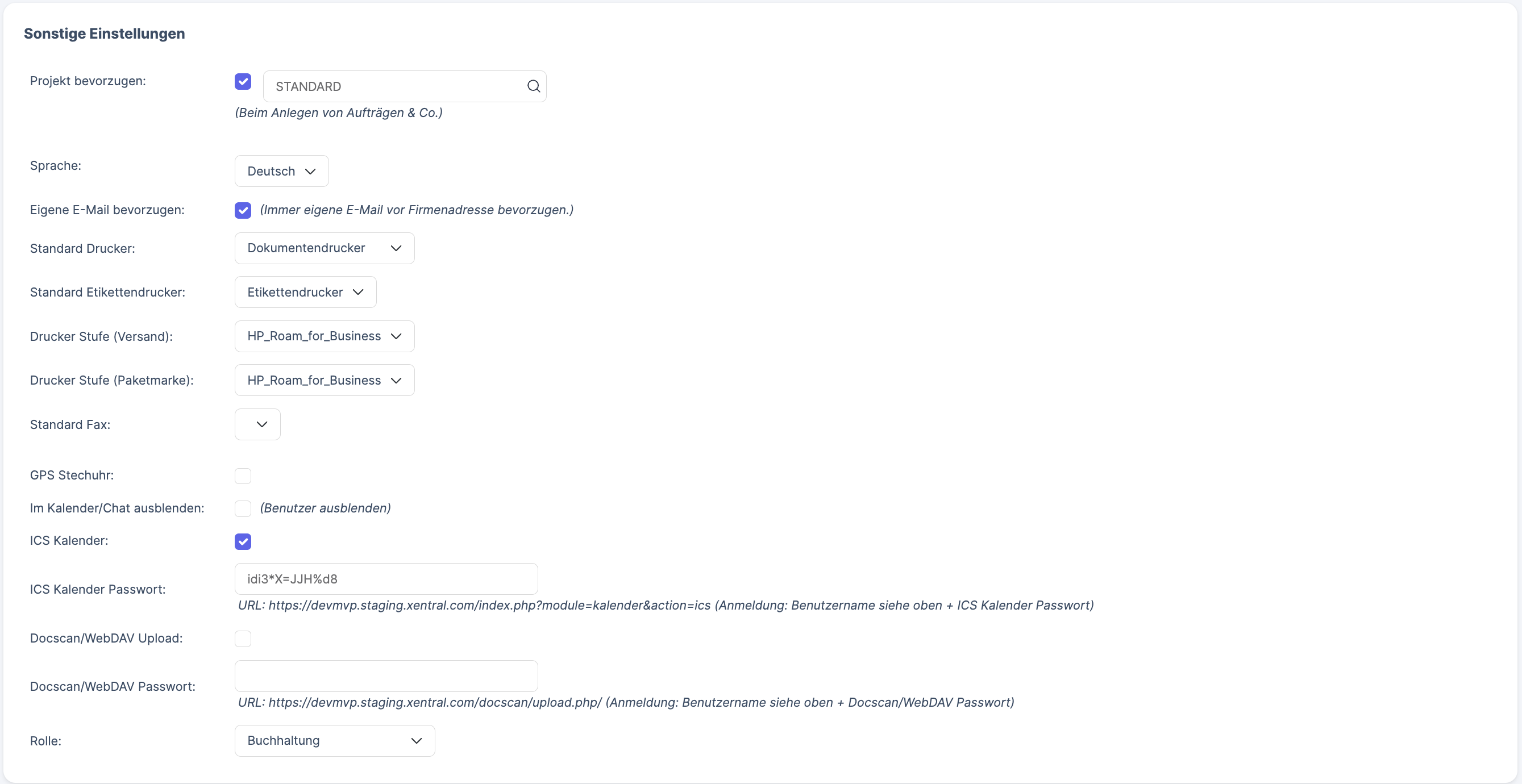This screenshot has height=784, width=1522.
Task: Open the Standard Drucker dropdown
Action: pos(324,248)
